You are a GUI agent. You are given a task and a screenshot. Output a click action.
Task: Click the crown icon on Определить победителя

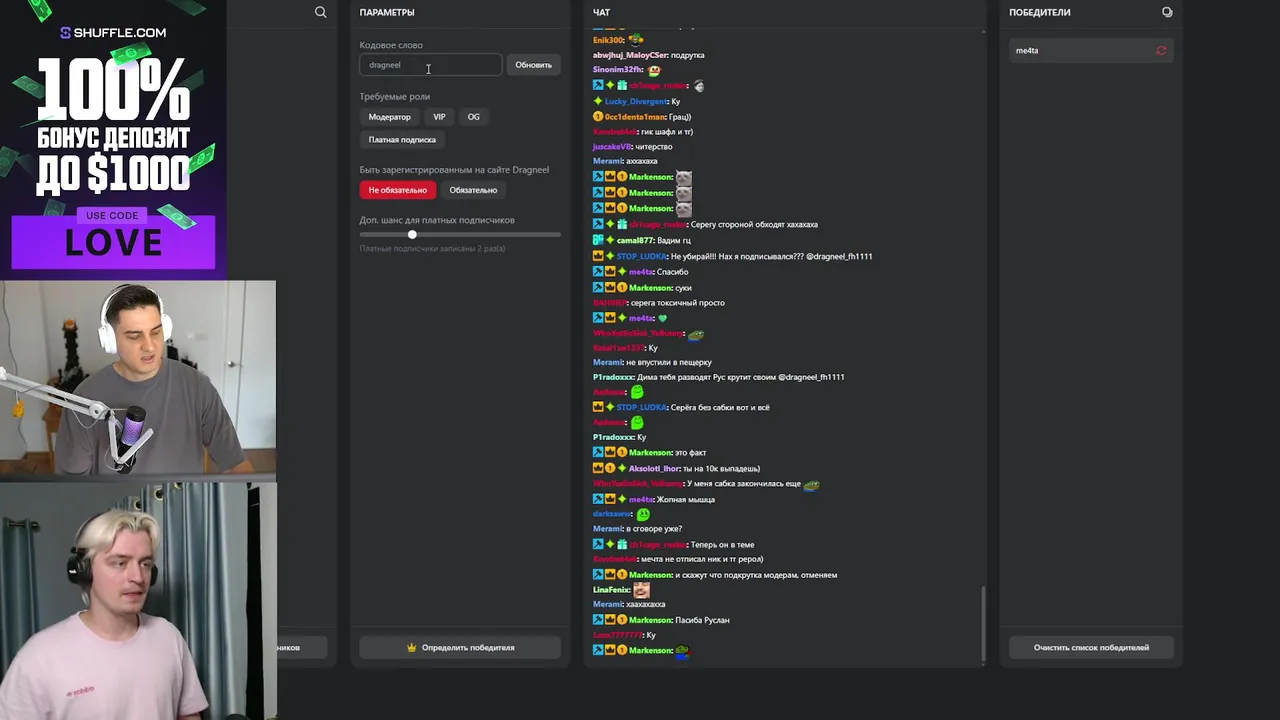click(x=412, y=648)
